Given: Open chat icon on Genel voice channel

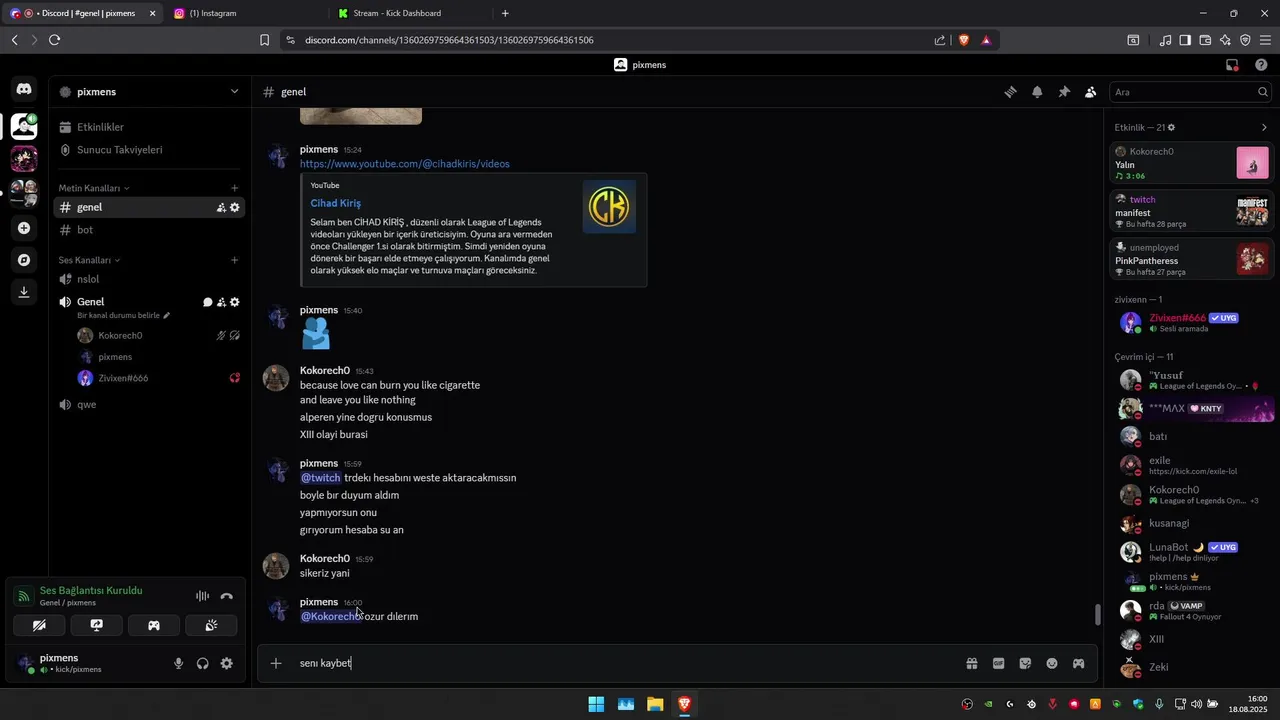Looking at the screenshot, I should pos(208,302).
